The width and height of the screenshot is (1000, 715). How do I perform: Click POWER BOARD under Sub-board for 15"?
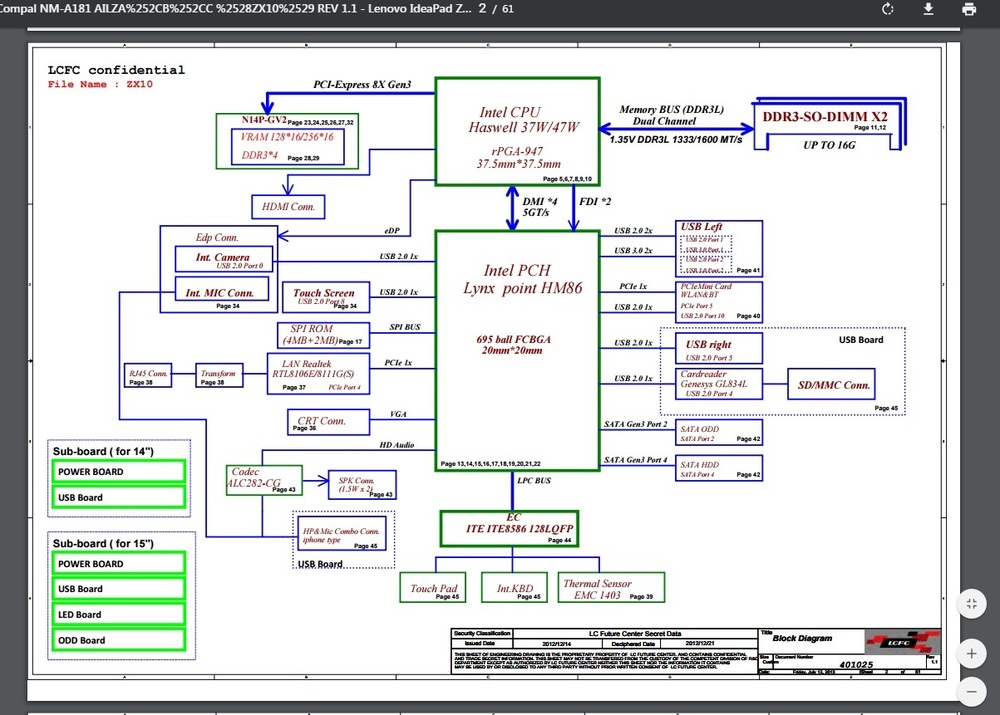tap(119, 564)
